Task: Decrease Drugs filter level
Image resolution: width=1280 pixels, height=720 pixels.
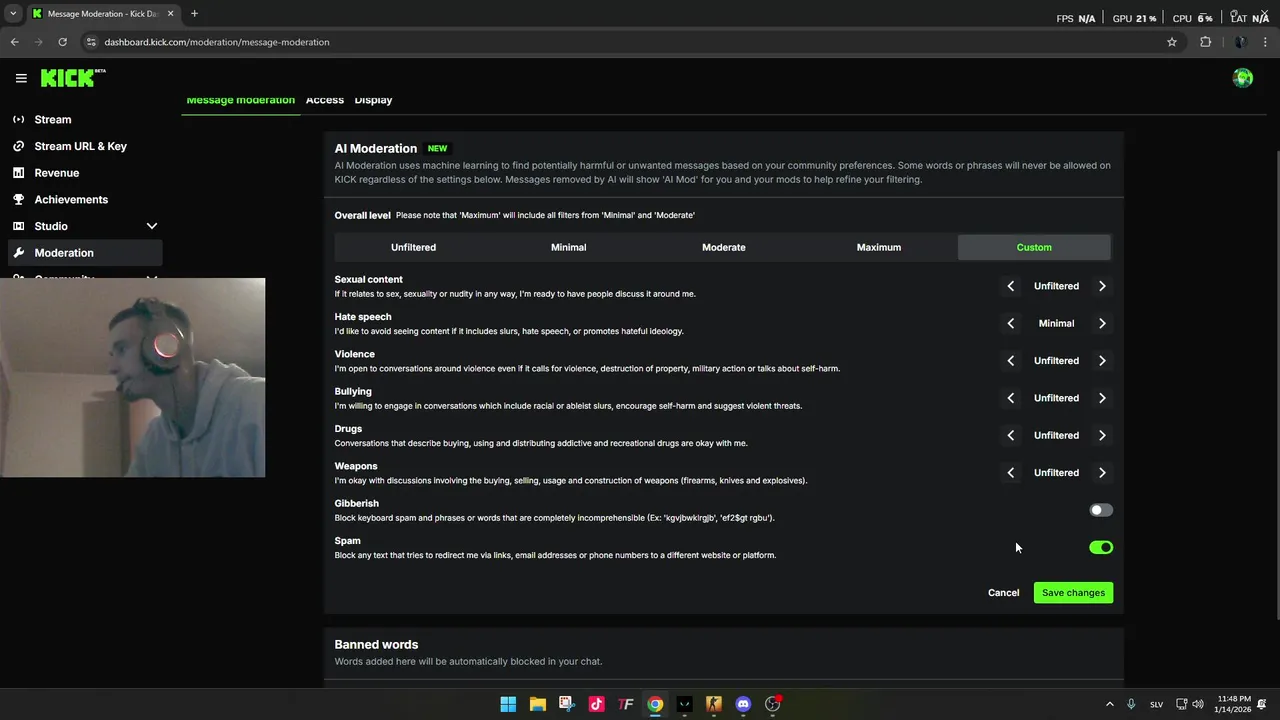Action: click(x=1011, y=435)
